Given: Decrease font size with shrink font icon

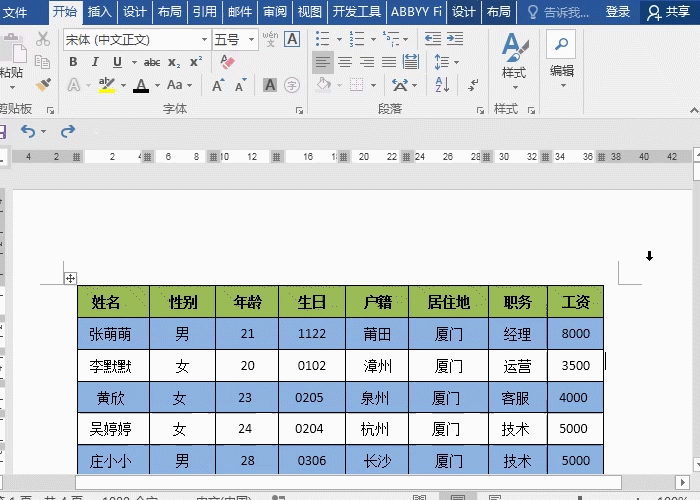Looking at the screenshot, I should 241,85.
